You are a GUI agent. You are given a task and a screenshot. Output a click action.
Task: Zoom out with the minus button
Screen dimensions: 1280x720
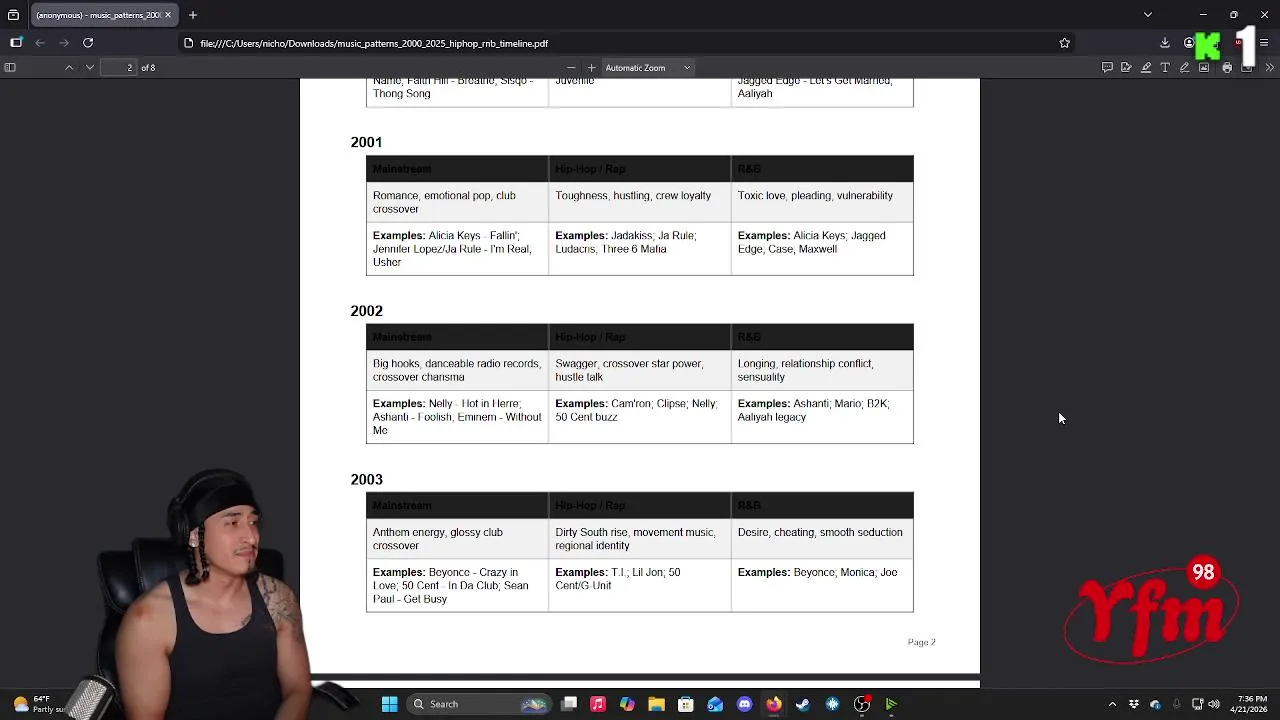coord(571,68)
